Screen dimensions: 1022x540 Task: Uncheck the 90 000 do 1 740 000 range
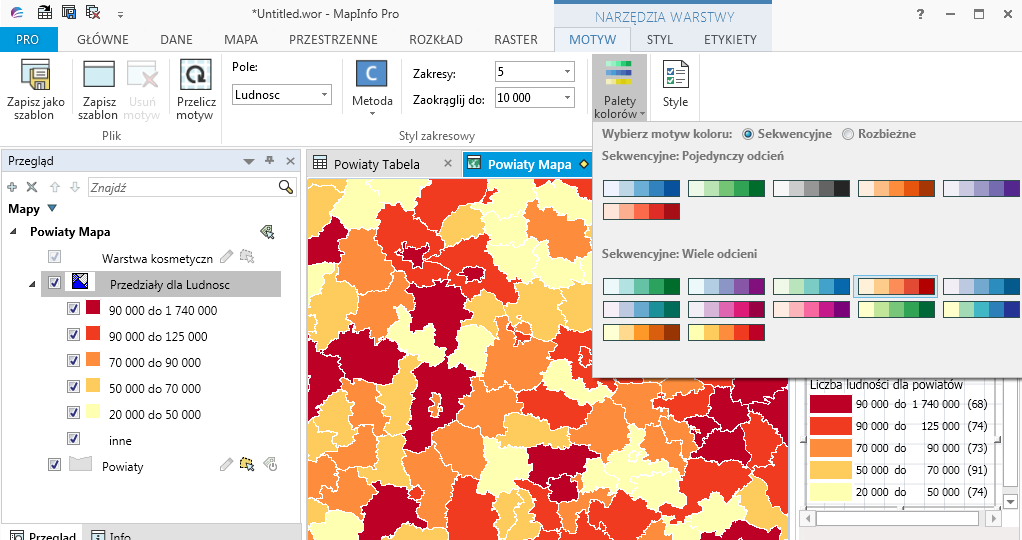pyautogui.click(x=74, y=308)
